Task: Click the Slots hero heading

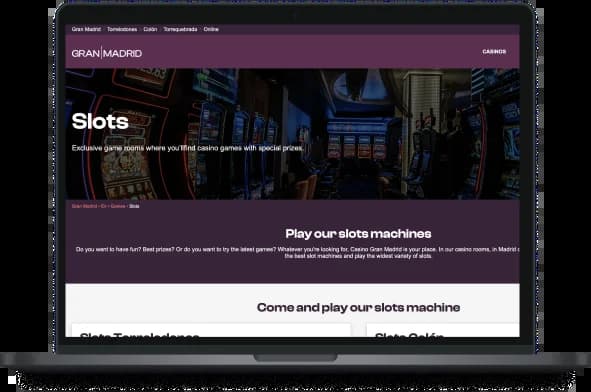Action: click(100, 121)
